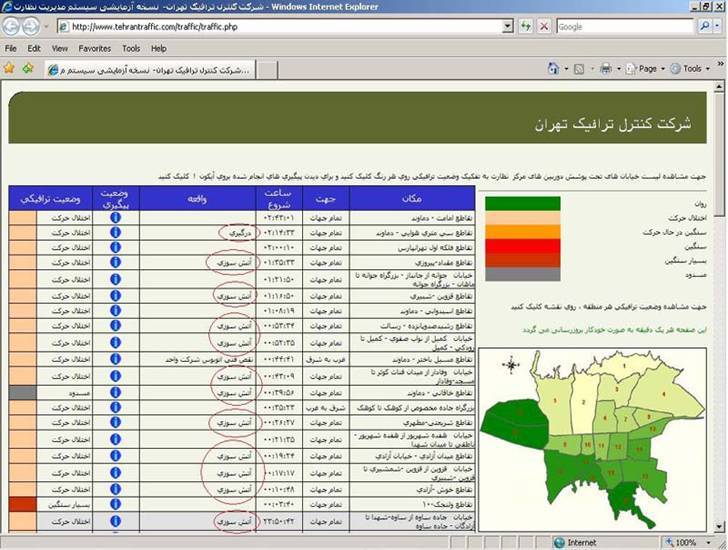Click the info icon in first table row
This screenshot has width=728, height=550.
point(115,217)
